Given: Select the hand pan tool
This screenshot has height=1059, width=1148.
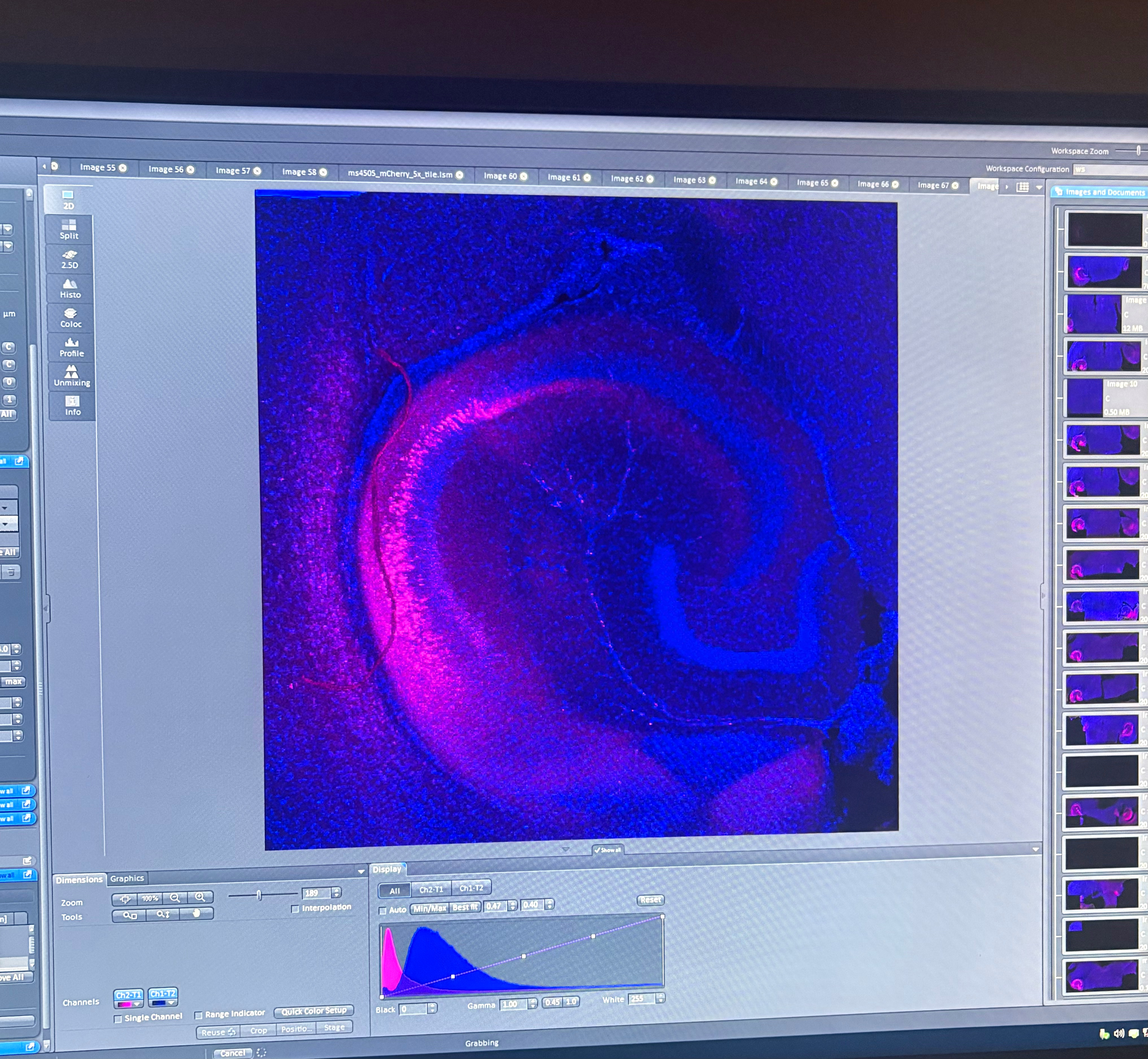Looking at the screenshot, I should click(197, 914).
